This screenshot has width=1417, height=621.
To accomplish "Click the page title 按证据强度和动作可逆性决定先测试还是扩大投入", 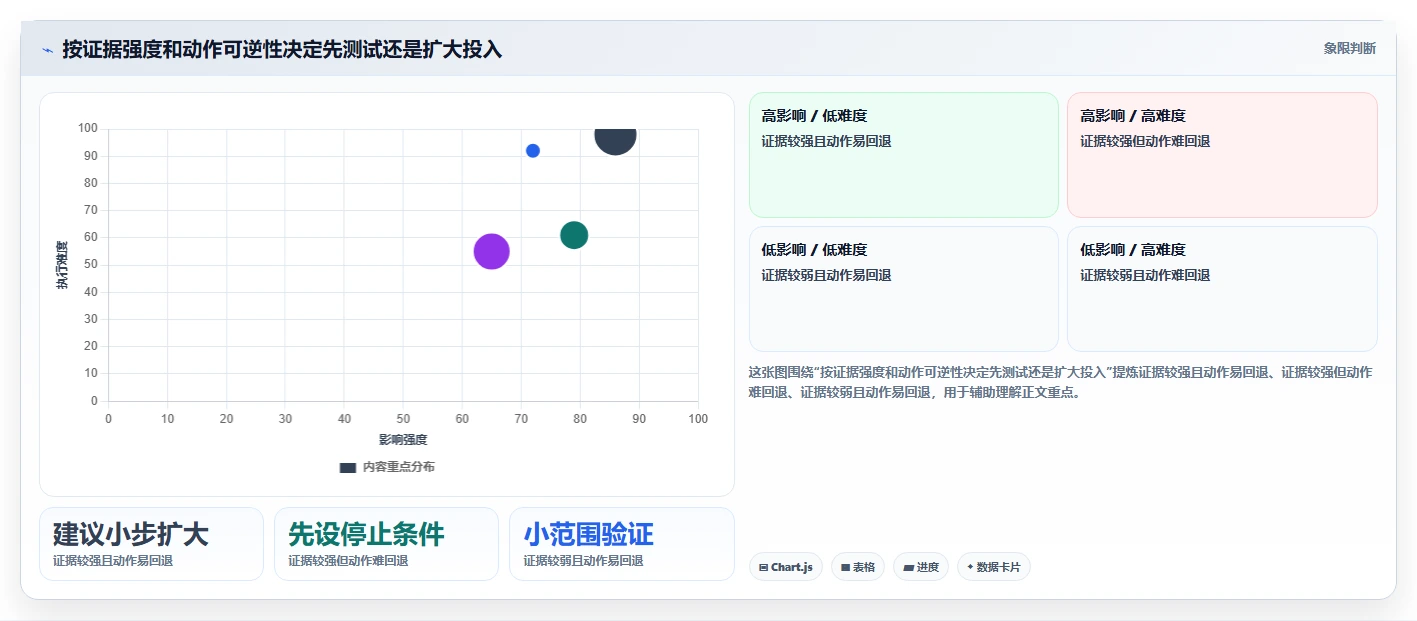I will [282, 49].
